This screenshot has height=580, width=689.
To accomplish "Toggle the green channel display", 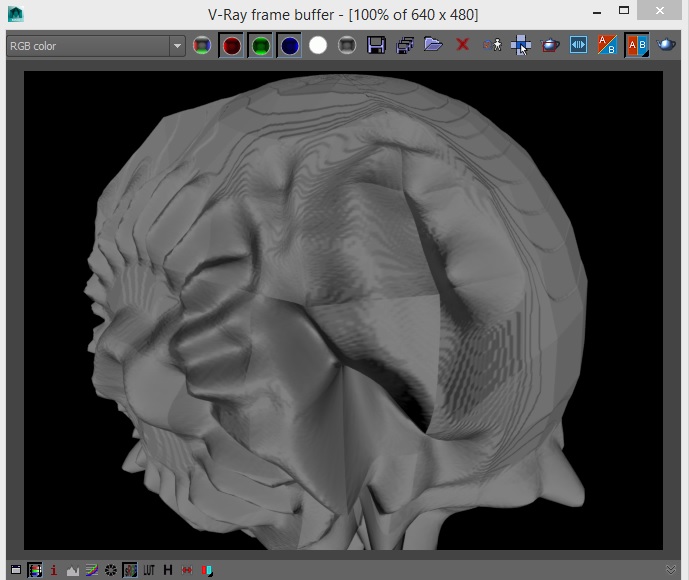I will click(x=261, y=45).
